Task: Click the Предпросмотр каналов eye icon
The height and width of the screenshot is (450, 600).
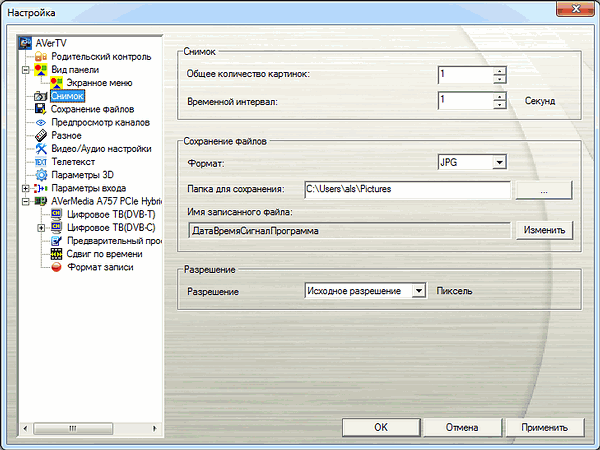Action: [x=41, y=122]
